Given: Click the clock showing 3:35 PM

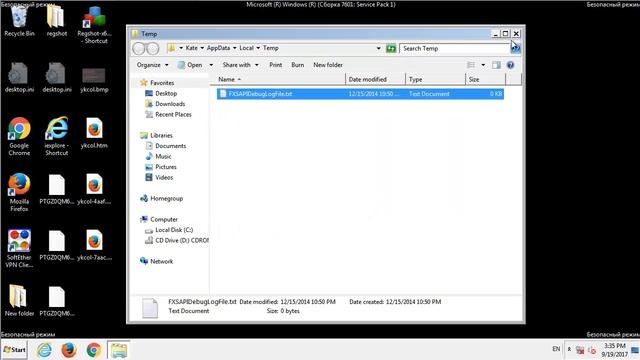Looking at the screenshot, I should [614, 350].
